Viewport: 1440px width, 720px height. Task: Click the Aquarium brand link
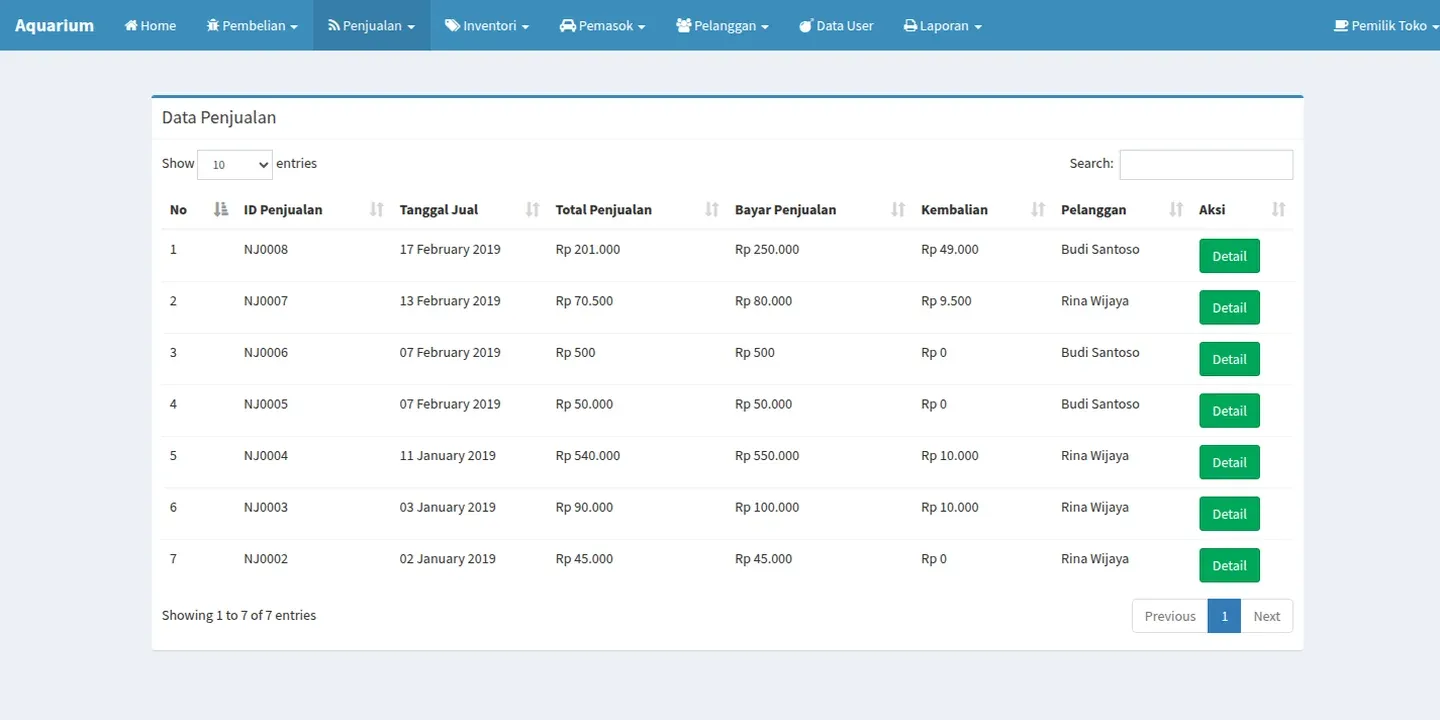tap(54, 25)
